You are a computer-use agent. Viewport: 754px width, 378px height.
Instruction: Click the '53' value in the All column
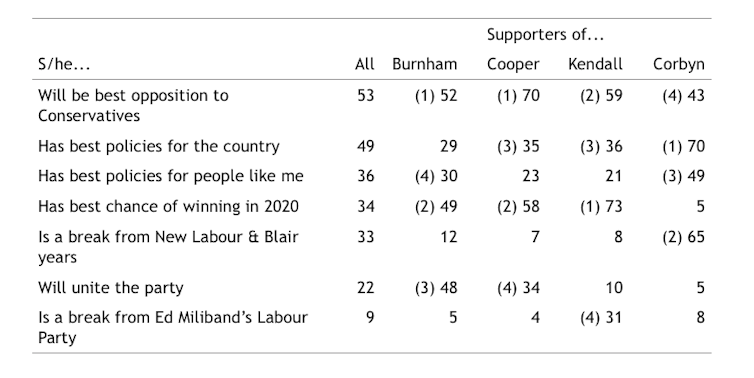pyautogui.click(x=365, y=96)
